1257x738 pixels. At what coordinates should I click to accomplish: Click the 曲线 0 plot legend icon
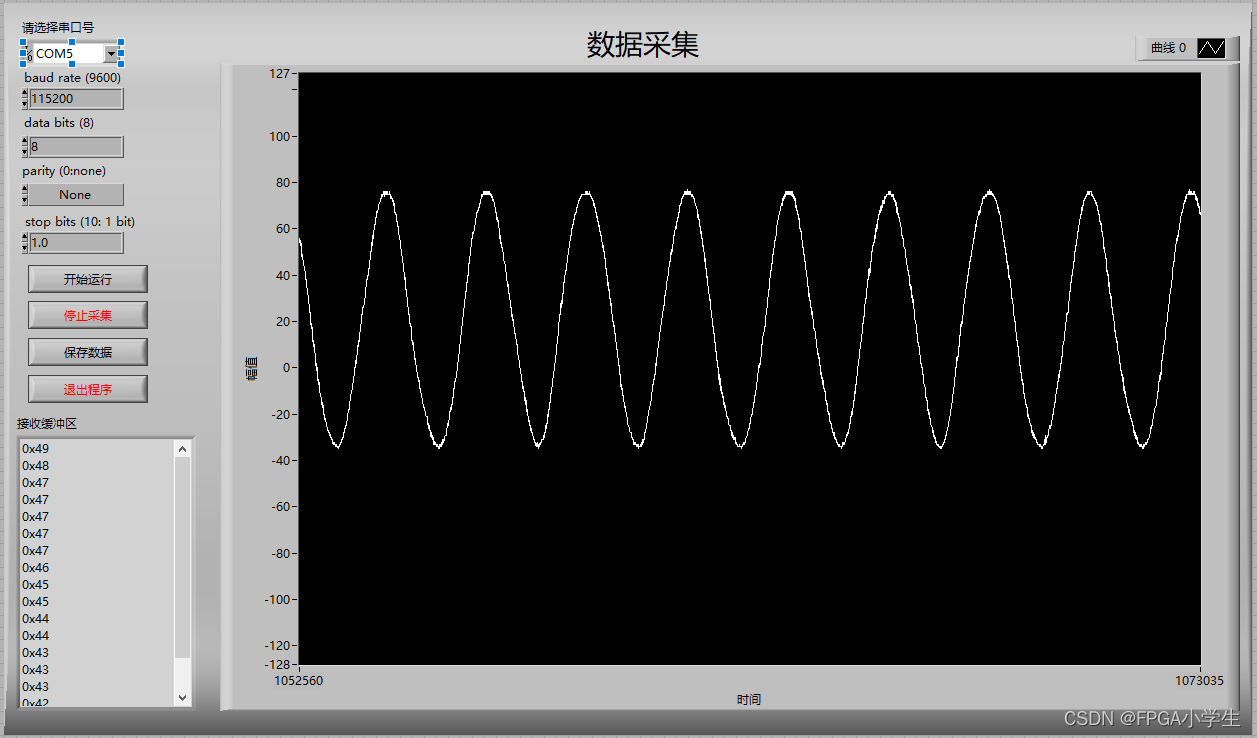[1211, 48]
